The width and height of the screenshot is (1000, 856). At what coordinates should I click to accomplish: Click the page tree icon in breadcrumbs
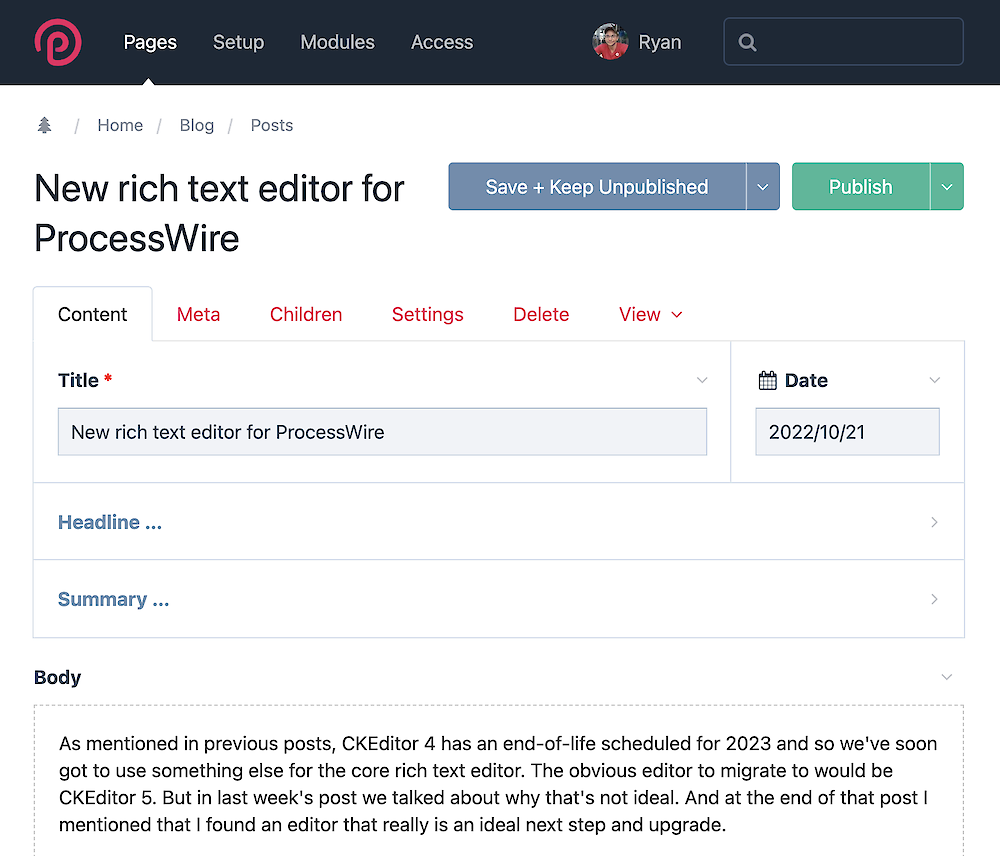pyautogui.click(x=44, y=125)
